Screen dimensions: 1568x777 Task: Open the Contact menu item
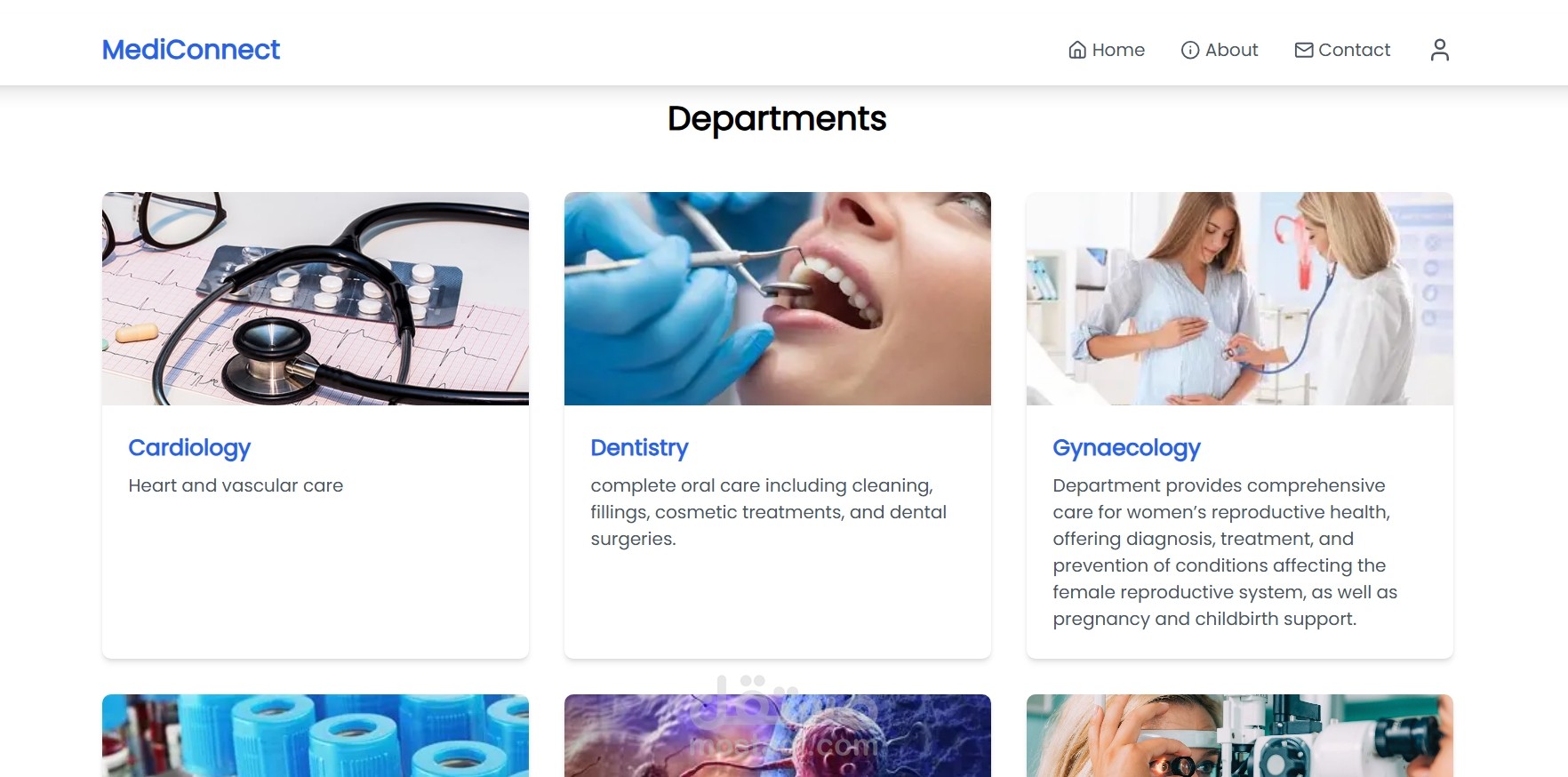pyautogui.click(x=1342, y=50)
